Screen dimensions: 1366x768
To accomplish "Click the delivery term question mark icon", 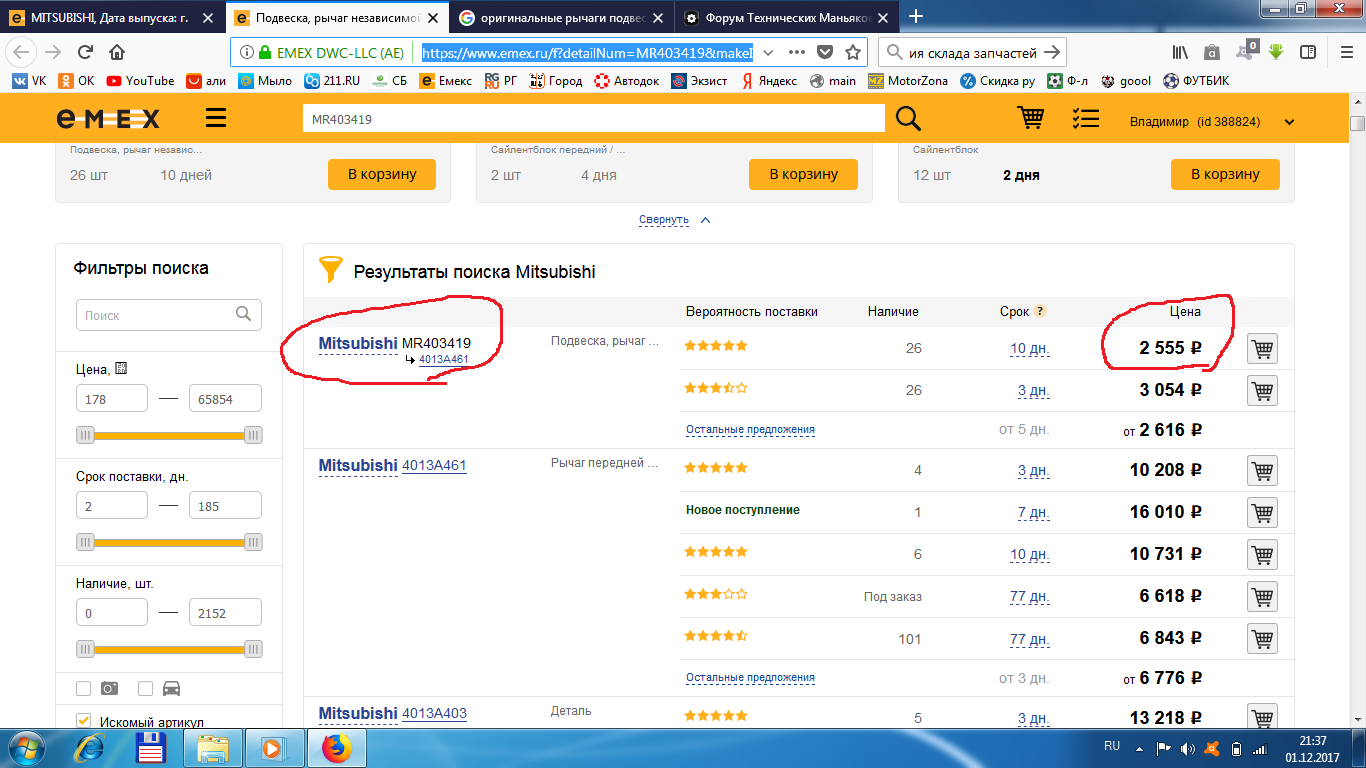I will pyautogui.click(x=1040, y=311).
